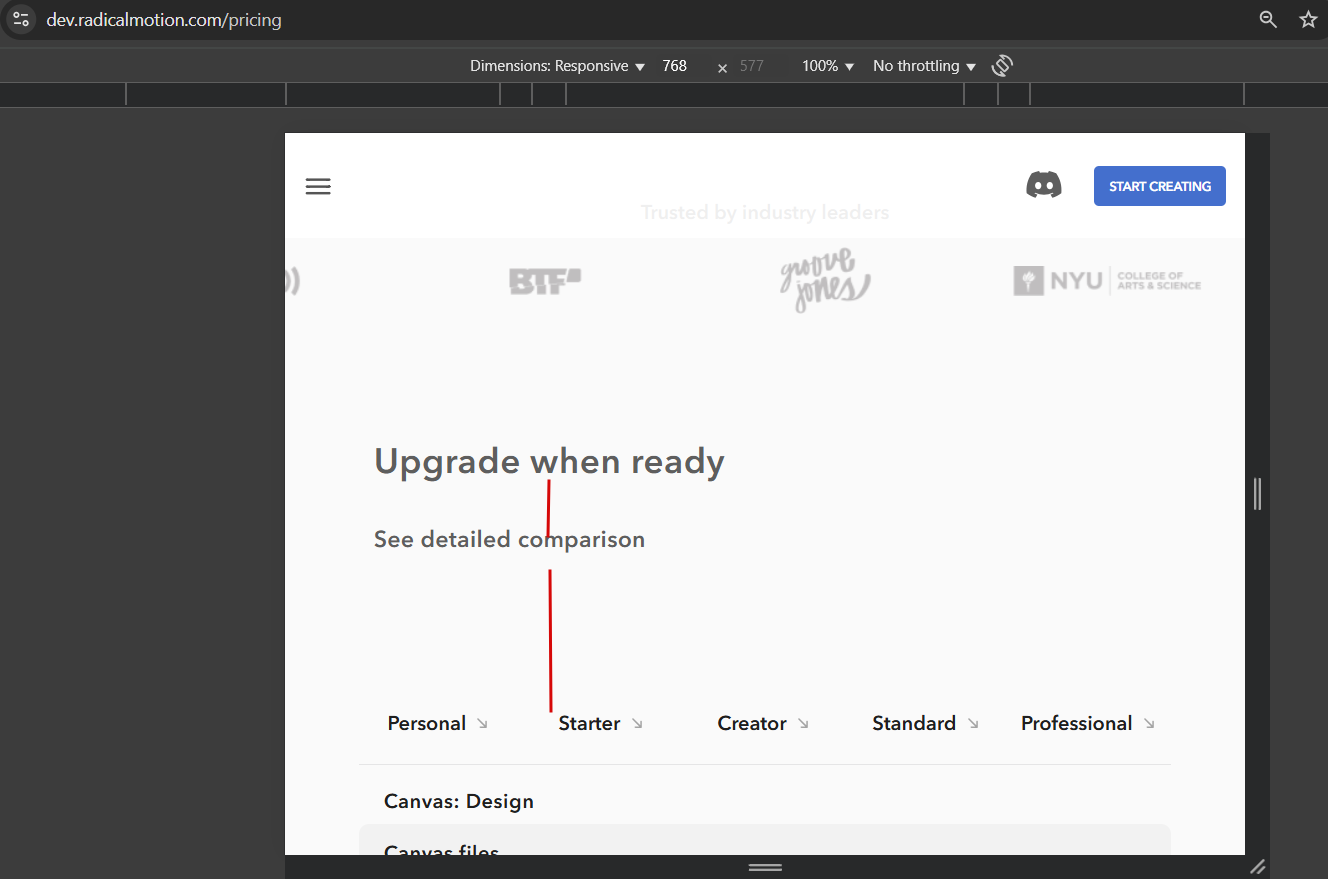Select the Starter plan column header
Screen dimensions: 1328x879
589,723
